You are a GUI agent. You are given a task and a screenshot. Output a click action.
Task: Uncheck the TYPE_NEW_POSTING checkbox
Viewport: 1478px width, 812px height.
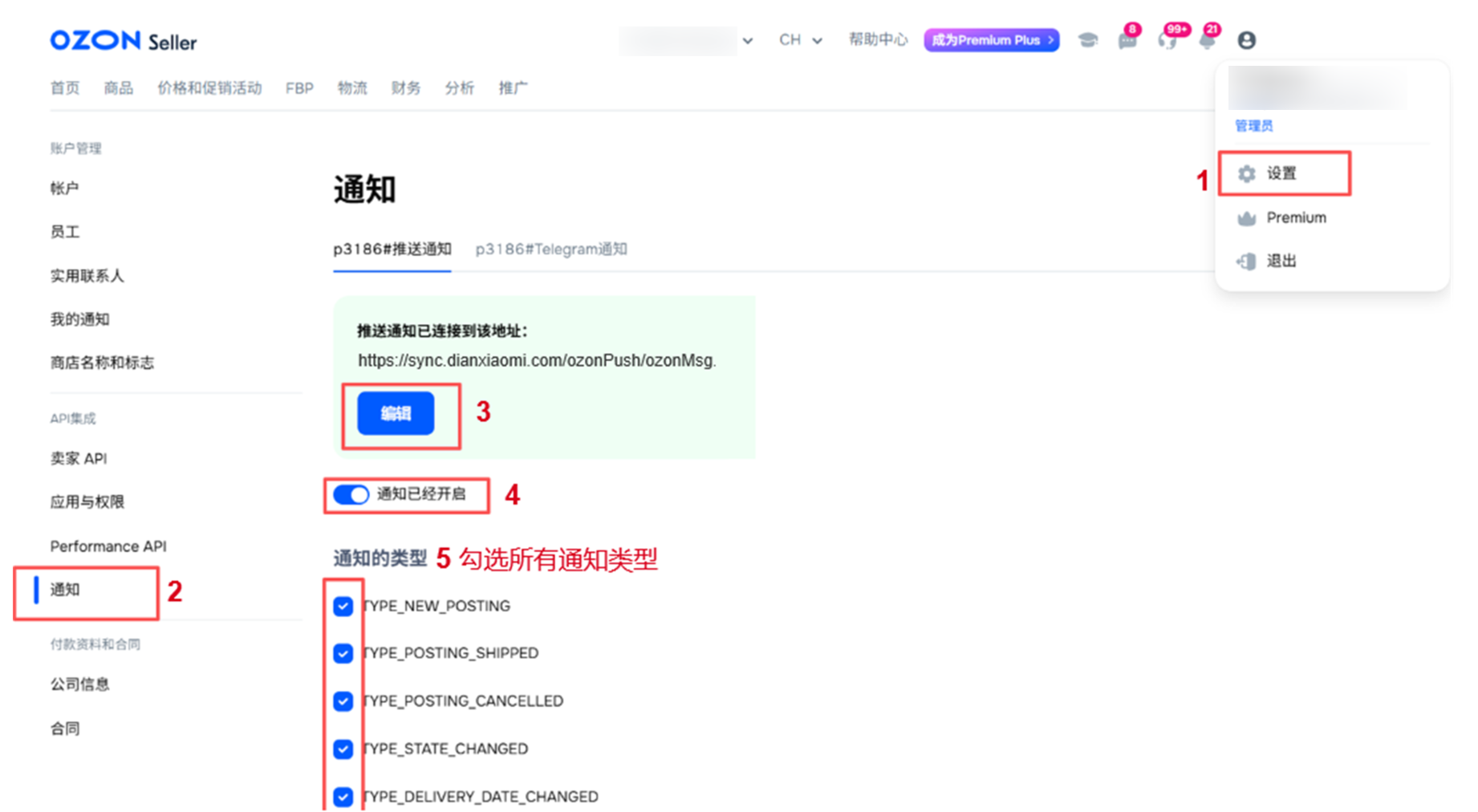click(343, 607)
